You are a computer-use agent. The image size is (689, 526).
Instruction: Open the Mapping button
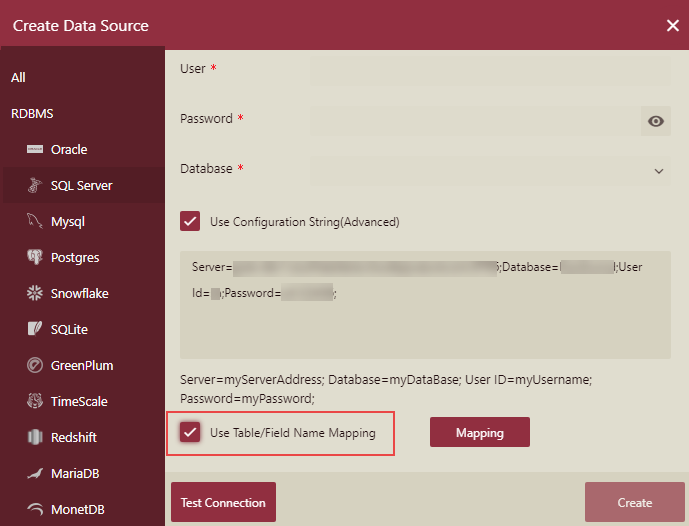[x=480, y=432]
